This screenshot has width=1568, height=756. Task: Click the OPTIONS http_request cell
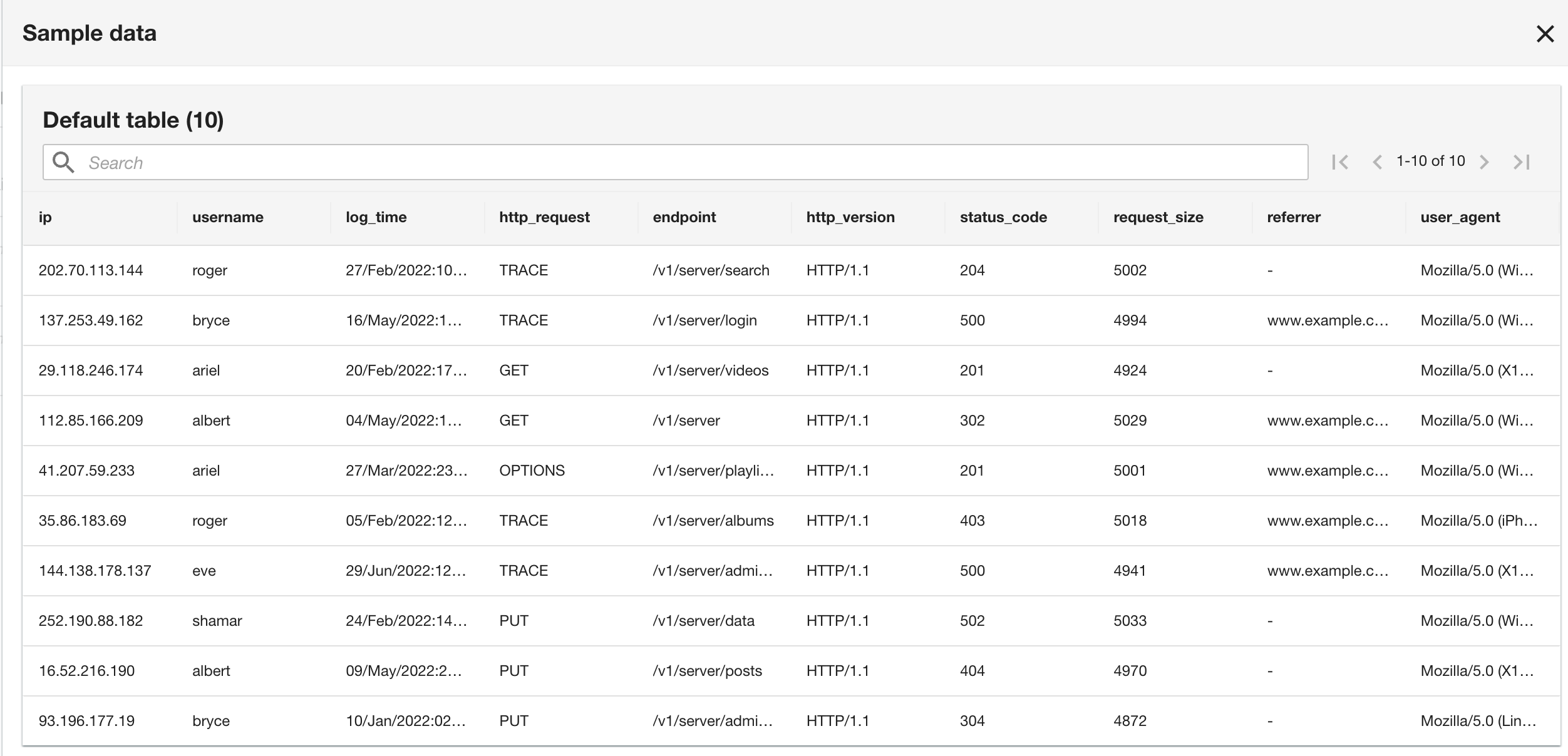coord(532,471)
